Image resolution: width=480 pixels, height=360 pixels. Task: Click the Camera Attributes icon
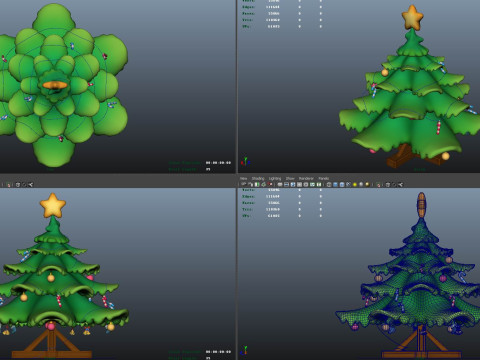tap(250, 184)
